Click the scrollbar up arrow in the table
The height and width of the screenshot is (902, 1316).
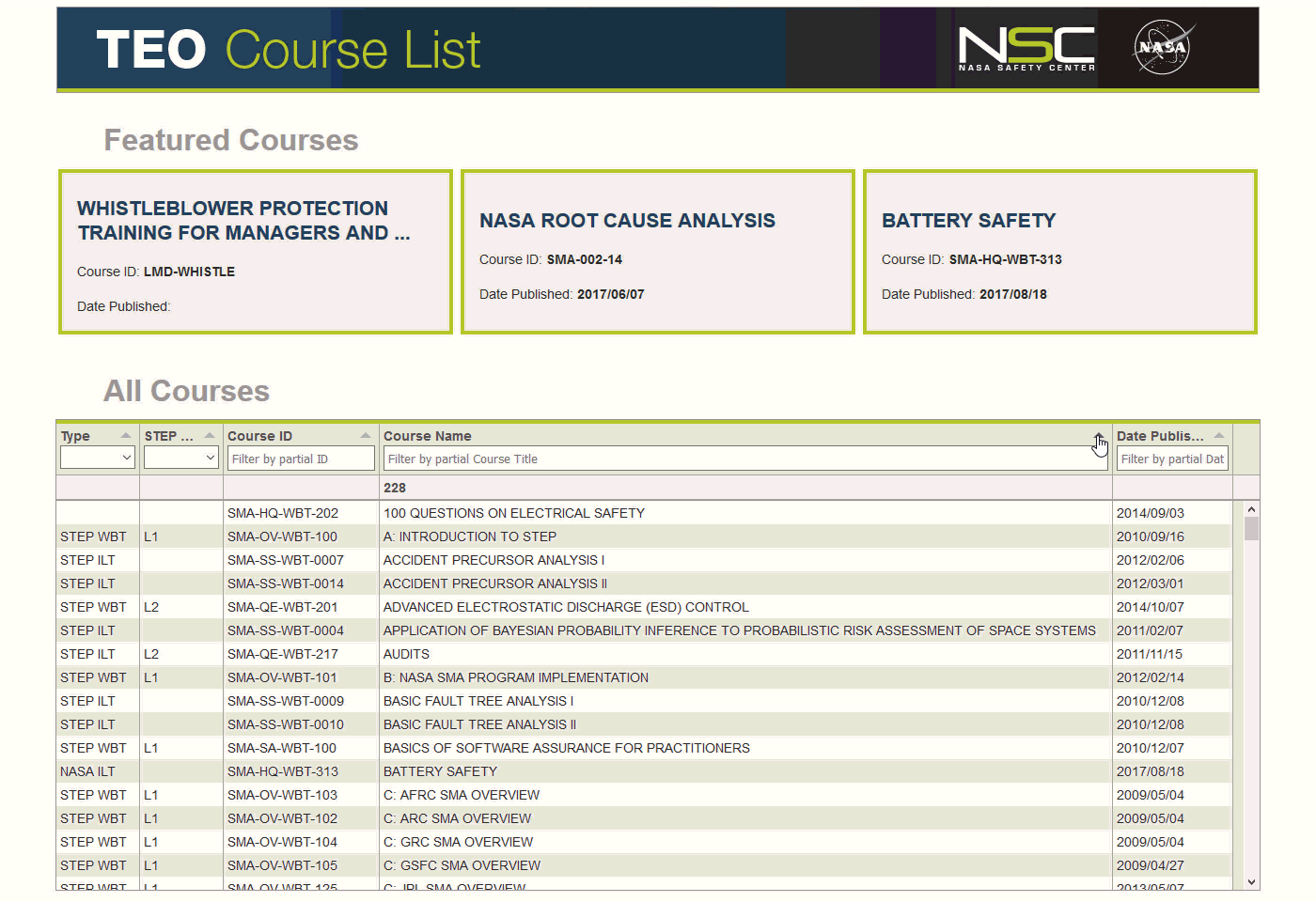[x=1251, y=509]
